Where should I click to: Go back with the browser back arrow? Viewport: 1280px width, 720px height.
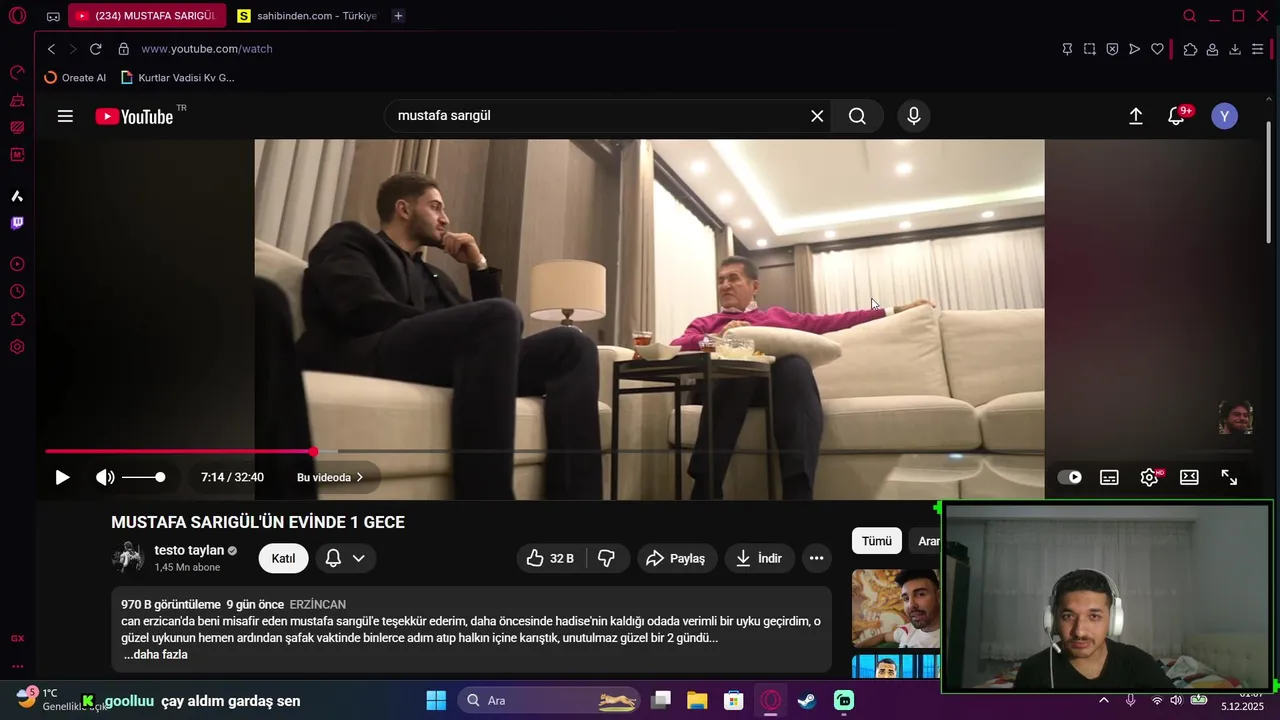click(x=51, y=49)
